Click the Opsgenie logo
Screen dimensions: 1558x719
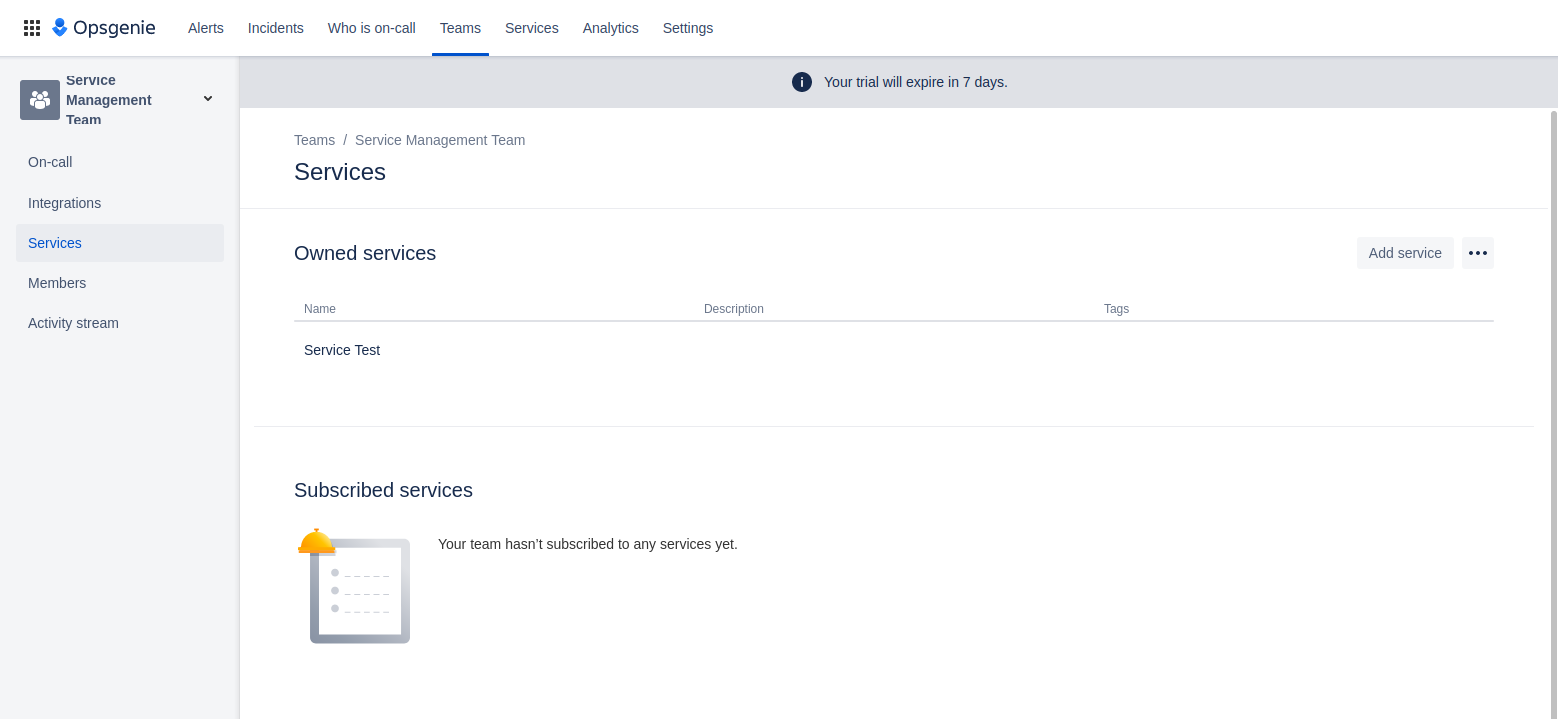104,28
